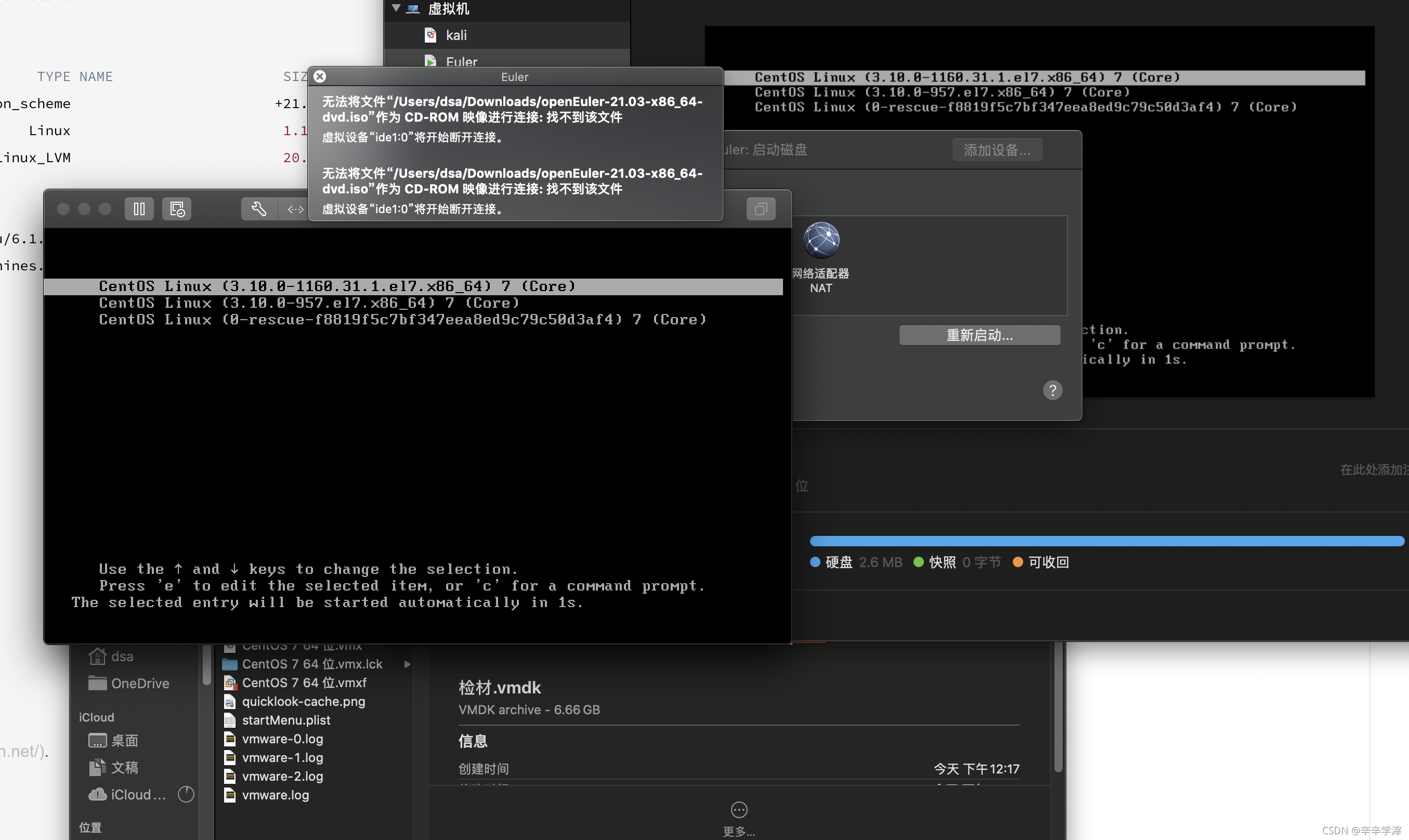This screenshot has width=1409, height=840.
Task: Click the Linux_LVM entry in terminal
Action: click(35, 157)
